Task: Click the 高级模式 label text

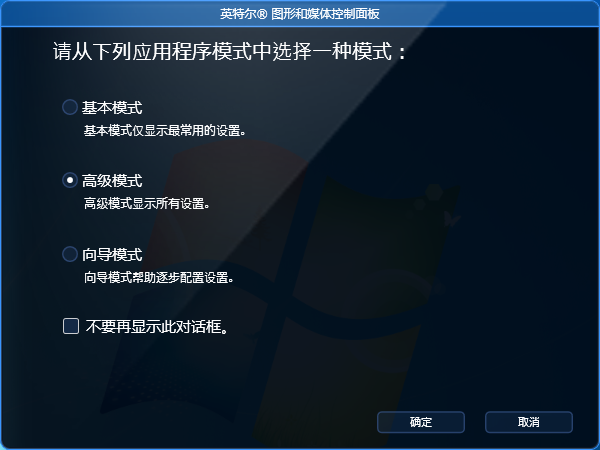Action: pyautogui.click(x=112, y=181)
